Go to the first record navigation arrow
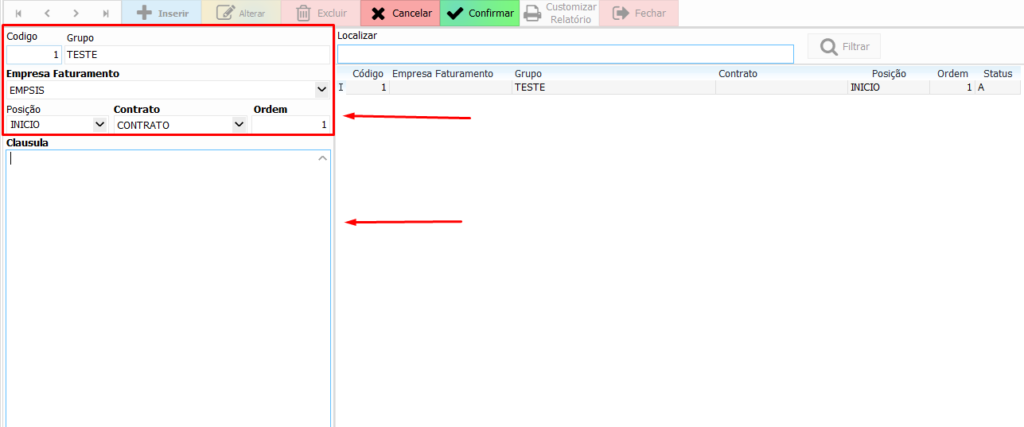Image resolution: width=1024 pixels, height=427 pixels. (17, 13)
